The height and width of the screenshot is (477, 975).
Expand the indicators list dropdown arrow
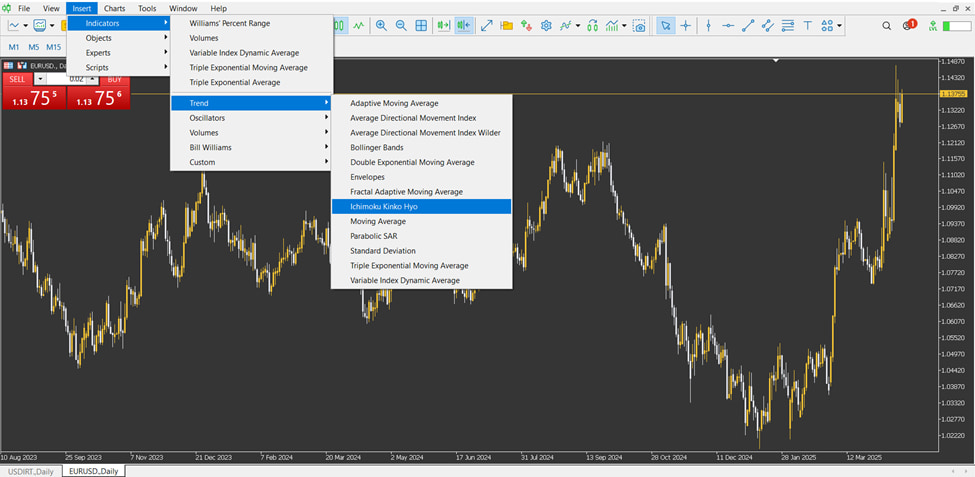[578, 26]
